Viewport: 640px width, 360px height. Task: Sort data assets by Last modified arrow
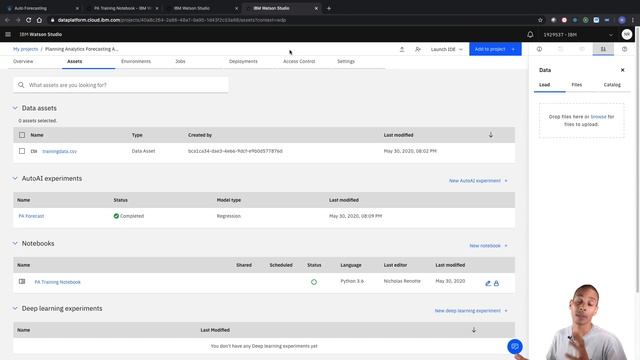pyautogui.click(x=491, y=135)
